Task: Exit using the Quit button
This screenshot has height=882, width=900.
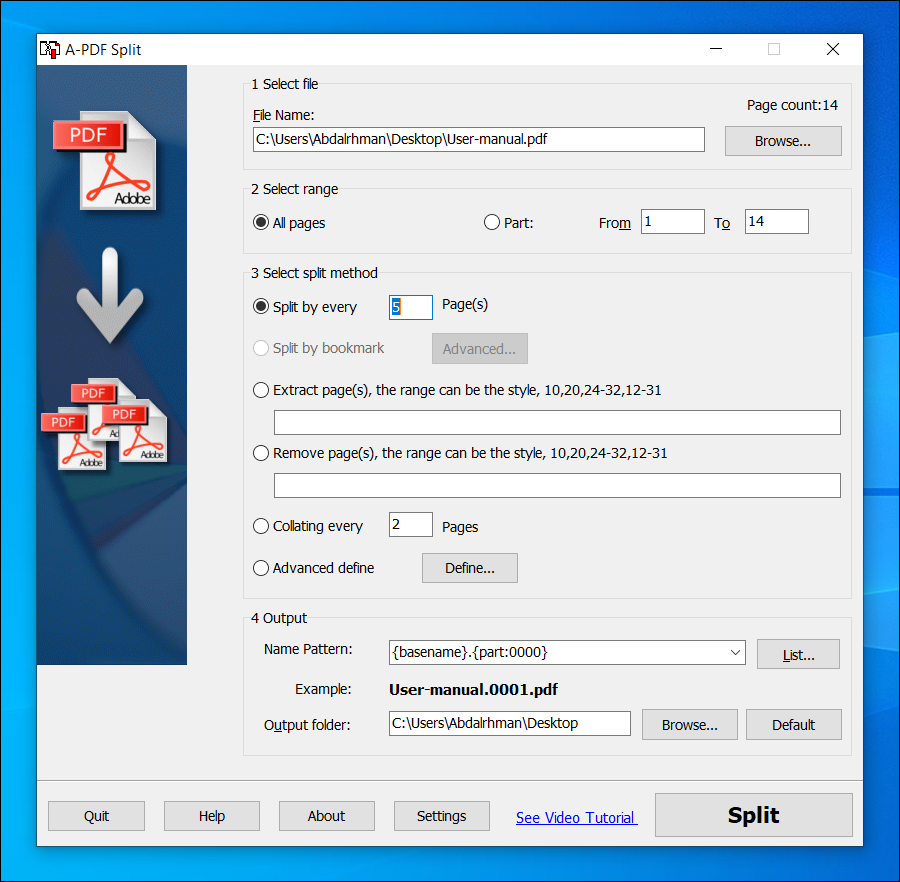Action: coord(96,816)
